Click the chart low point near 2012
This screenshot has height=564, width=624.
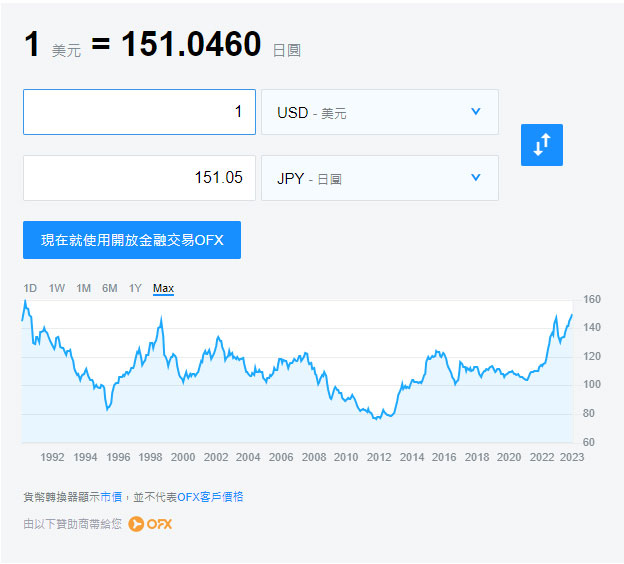click(376, 419)
